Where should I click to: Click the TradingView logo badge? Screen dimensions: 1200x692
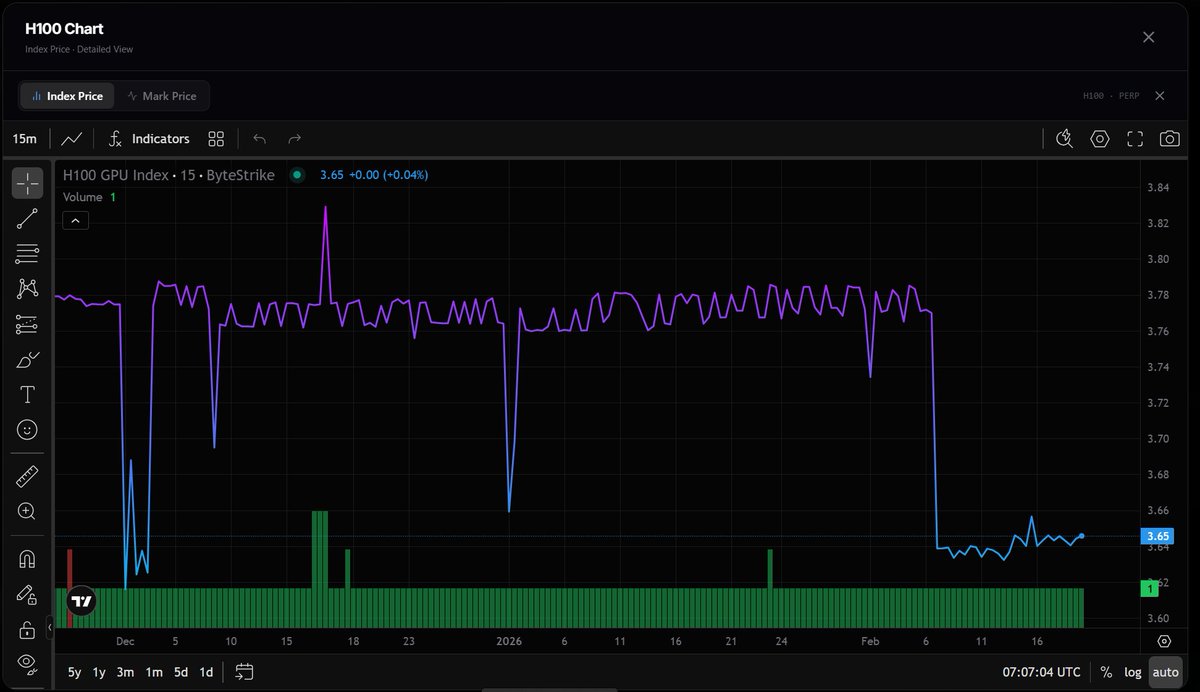[x=81, y=601]
